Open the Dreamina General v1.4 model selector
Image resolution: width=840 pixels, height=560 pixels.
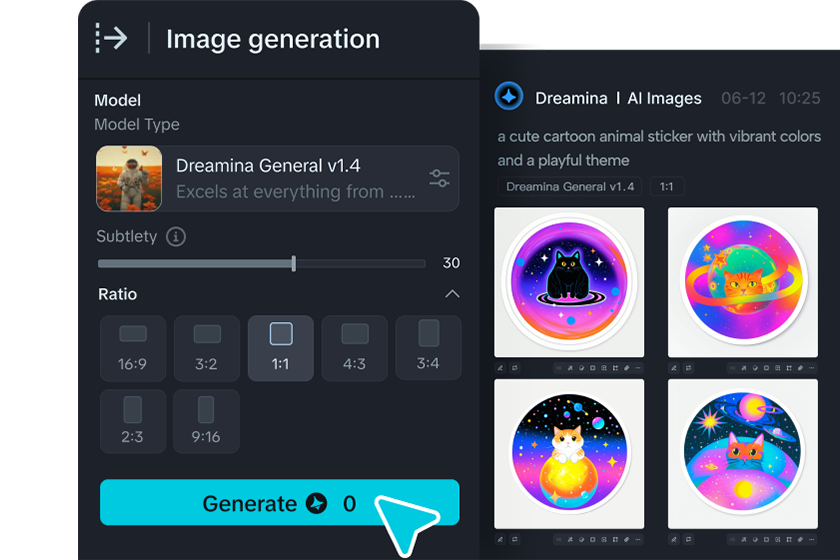pyautogui.click(x=278, y=178)
